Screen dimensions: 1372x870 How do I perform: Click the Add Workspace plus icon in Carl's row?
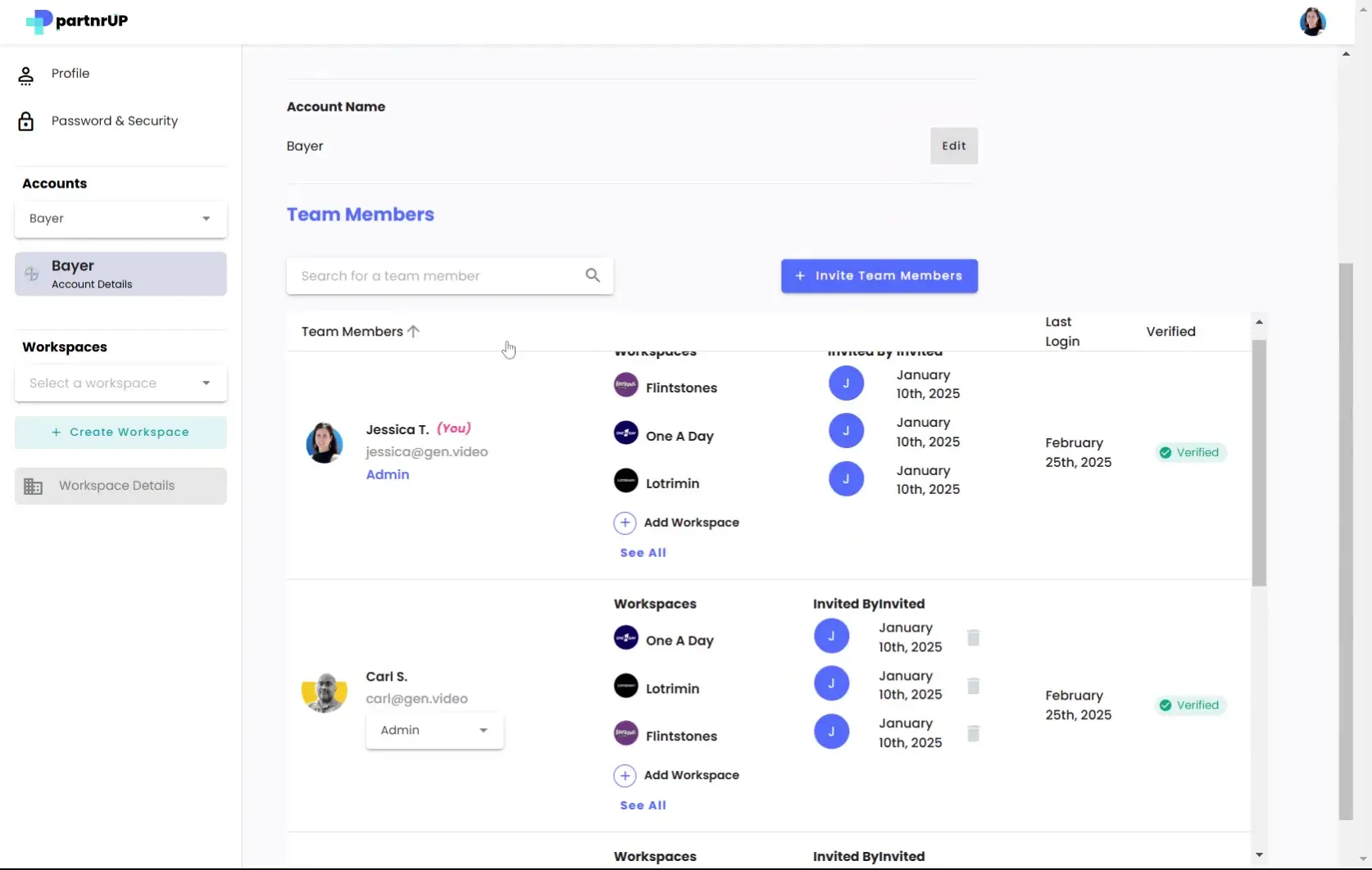(x=625, y=775)
